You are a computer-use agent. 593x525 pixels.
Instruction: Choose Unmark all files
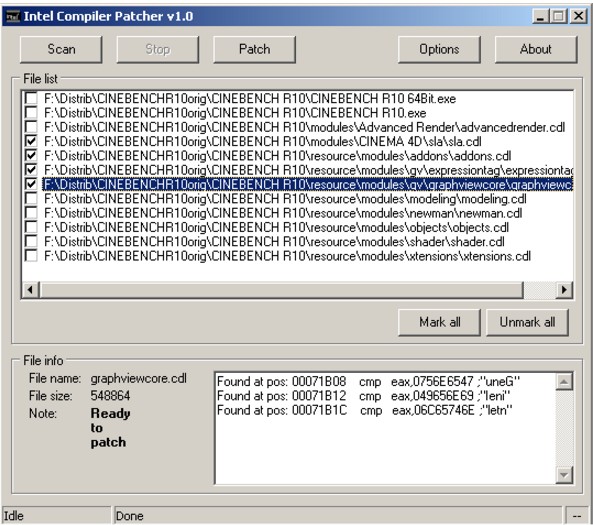coord(527,322)
